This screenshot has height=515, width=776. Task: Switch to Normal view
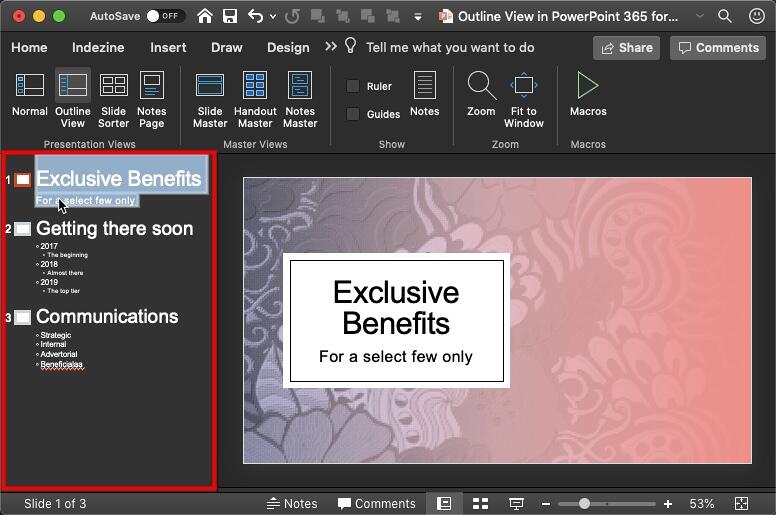coord(30,94)
